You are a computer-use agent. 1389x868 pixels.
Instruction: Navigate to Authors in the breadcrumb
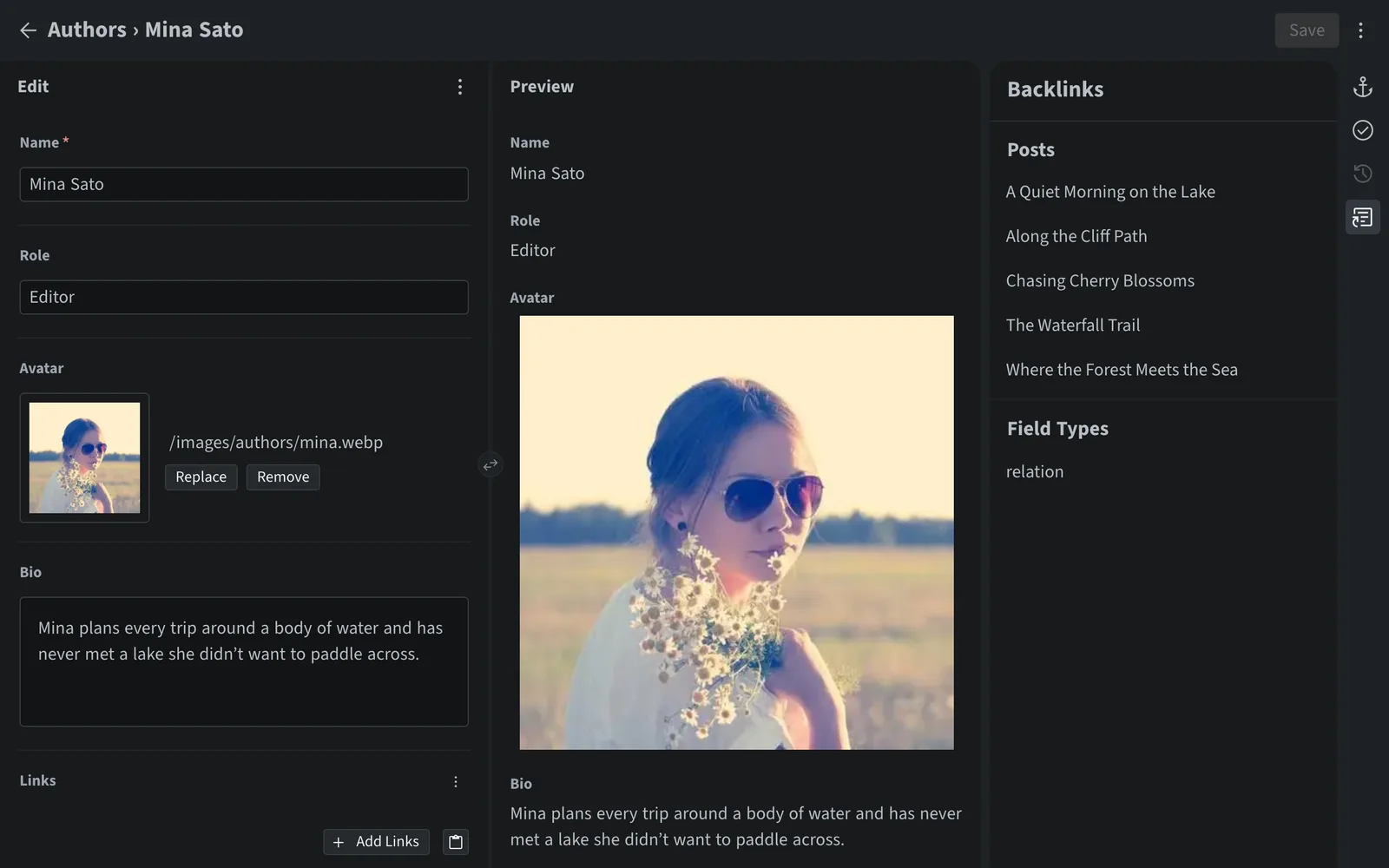click(x=87, y=30)
